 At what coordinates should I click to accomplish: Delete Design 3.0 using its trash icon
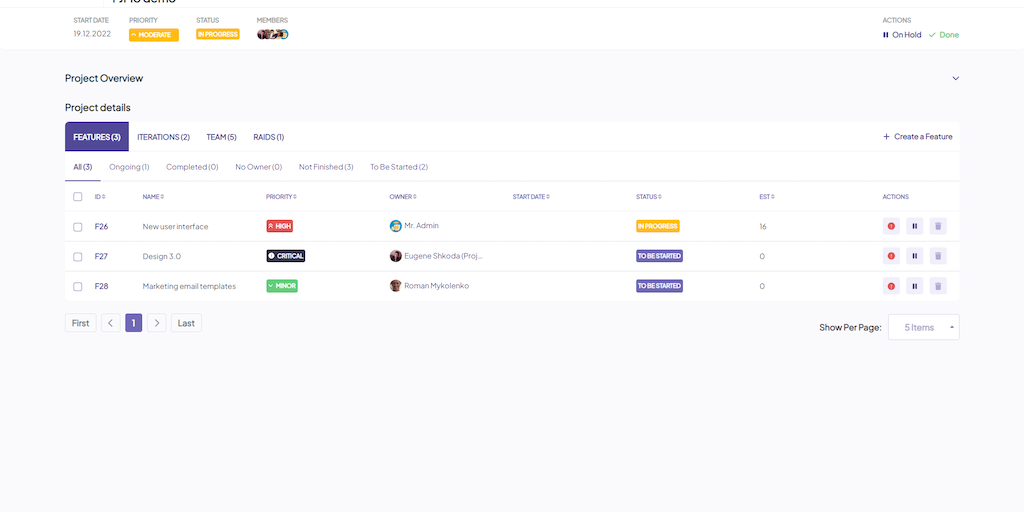[938, 256]
